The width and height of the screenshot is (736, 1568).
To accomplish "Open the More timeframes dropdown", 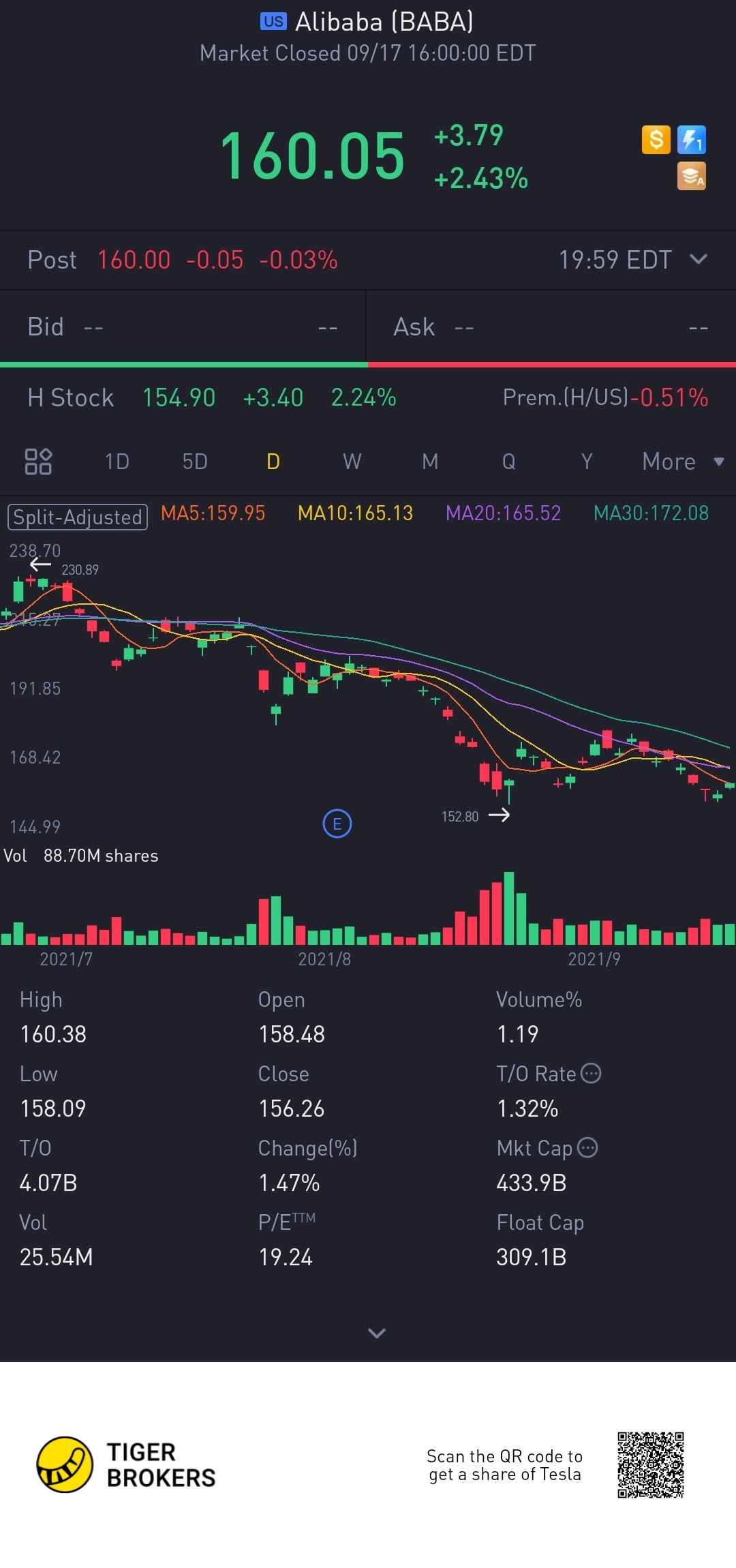I will point(682,462).
